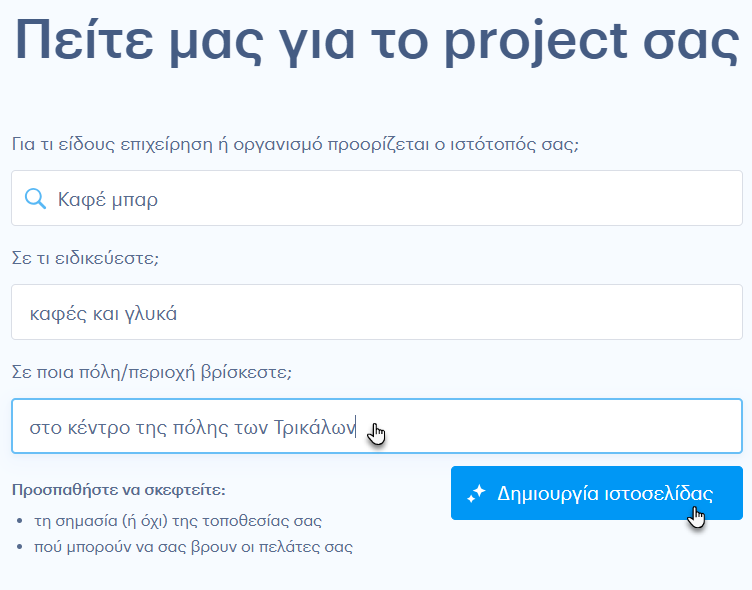Image resolution: width=752 pixels, height=590 pixels.
Task: Place the cursor on the word μπαρ
Action: [x=135, y=201]
